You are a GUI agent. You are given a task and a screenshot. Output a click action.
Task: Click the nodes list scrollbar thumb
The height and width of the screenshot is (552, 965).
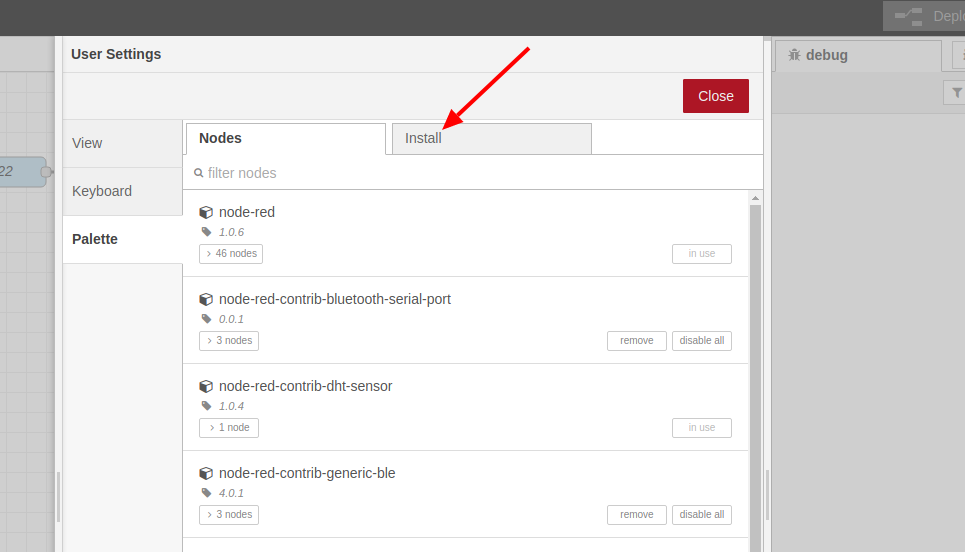[x=755, y=378]
